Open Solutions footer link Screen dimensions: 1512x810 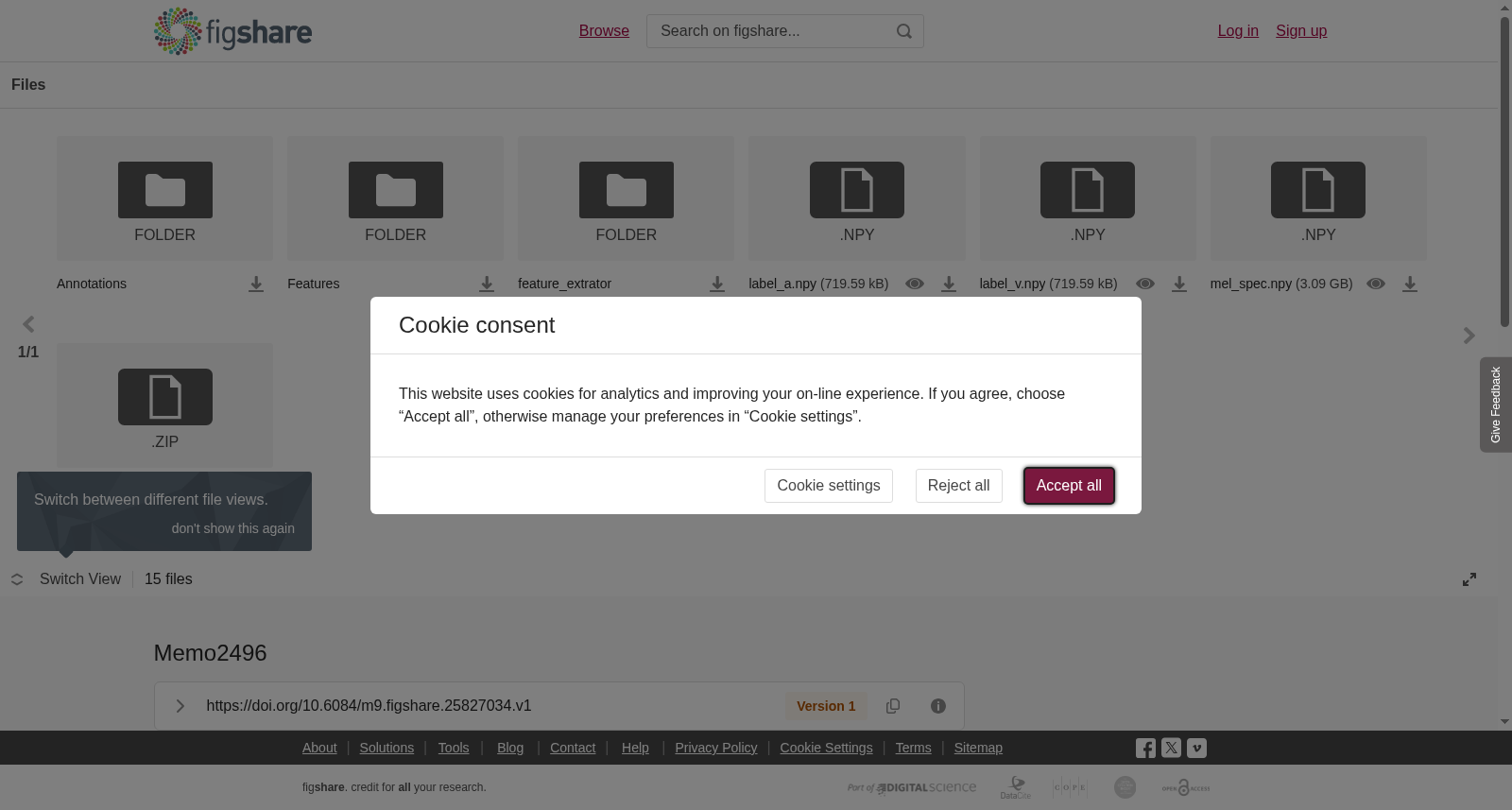tap(387, 748)
